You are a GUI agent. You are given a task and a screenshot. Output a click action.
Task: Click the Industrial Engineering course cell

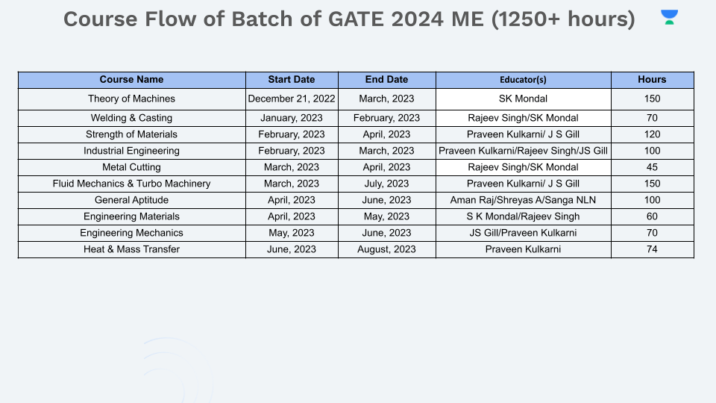click(131, 150)
